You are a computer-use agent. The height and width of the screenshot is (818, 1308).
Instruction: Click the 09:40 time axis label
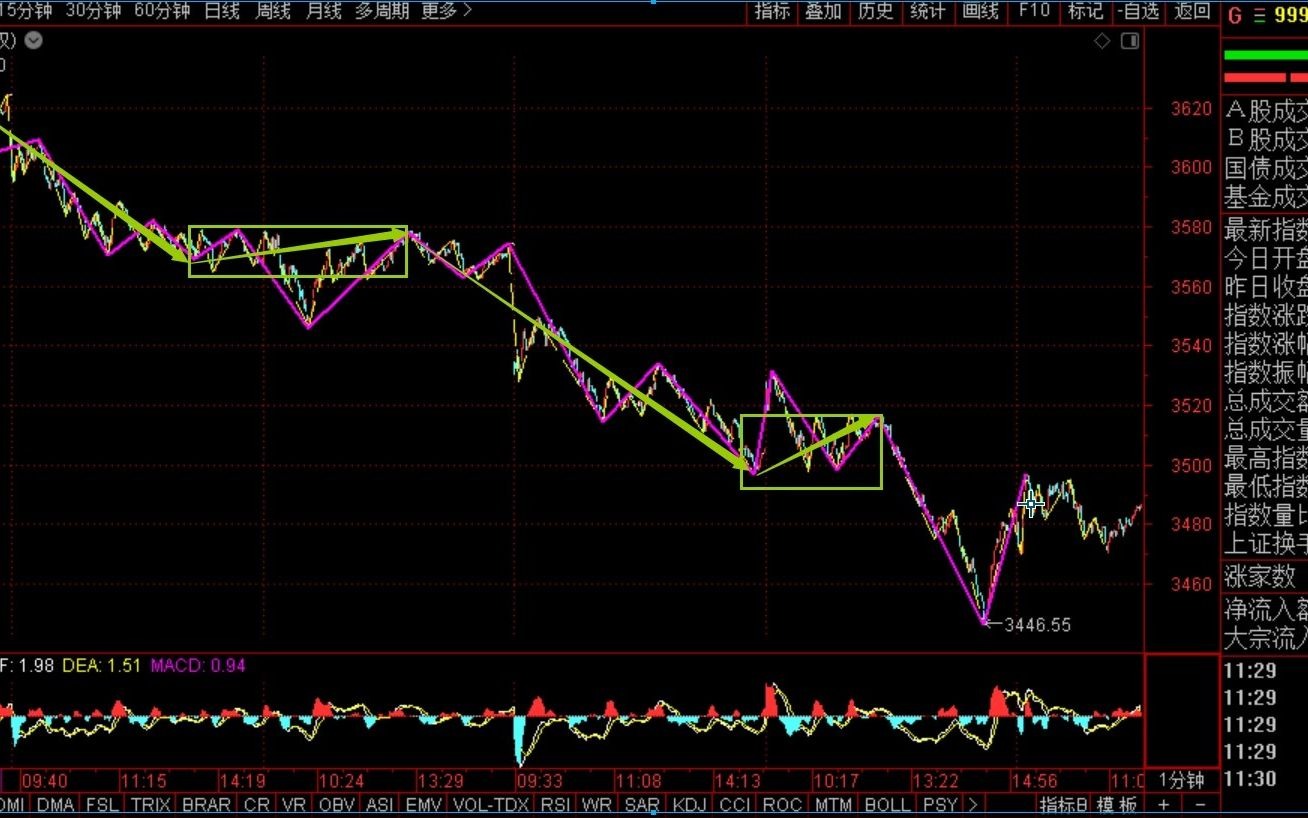[44, 780]
